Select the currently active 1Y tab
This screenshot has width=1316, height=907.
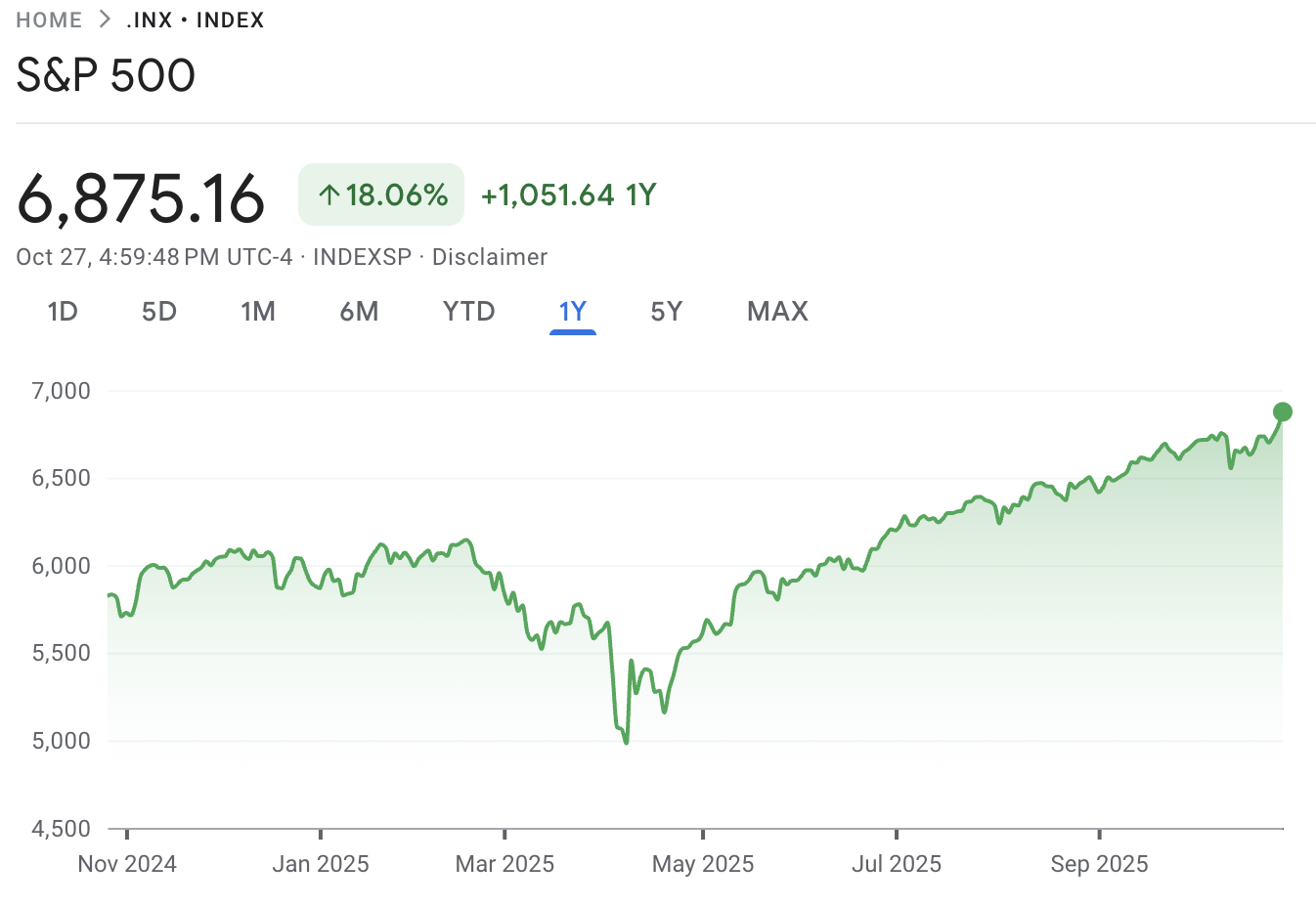click(x=573, y=311)
